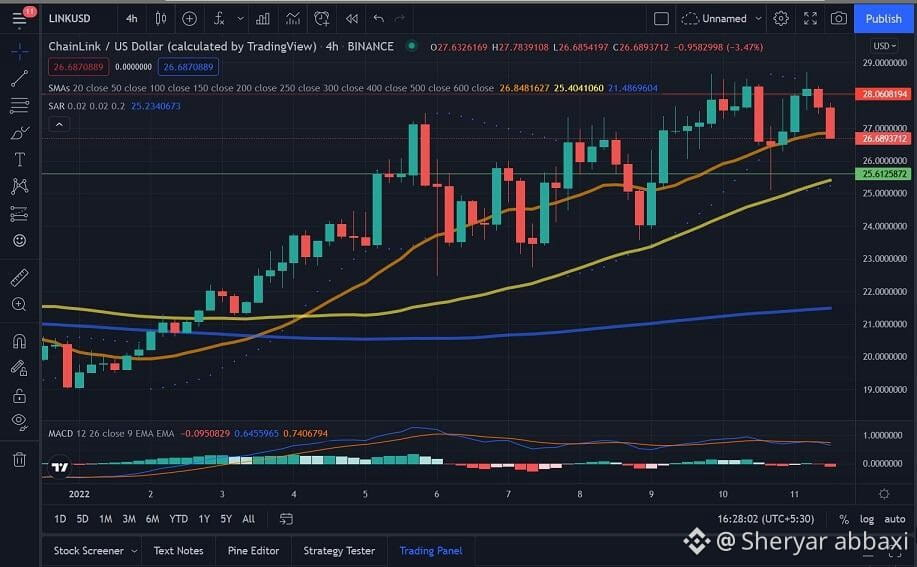The image size is (917, 567).
Task: Select the SMAs indicator legend
Action: [x=271, y=88]
